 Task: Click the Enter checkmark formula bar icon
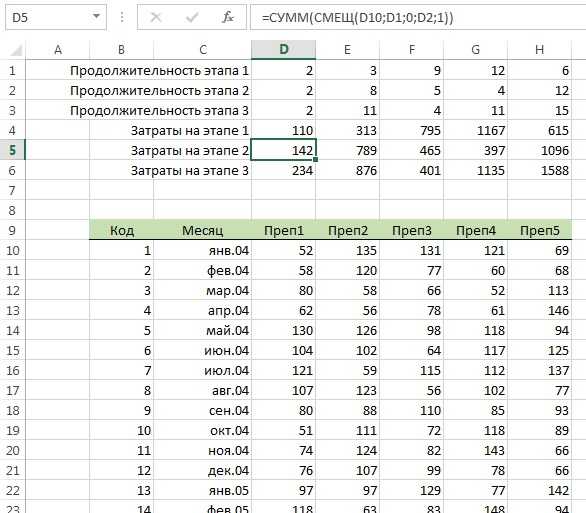(192, 17)
